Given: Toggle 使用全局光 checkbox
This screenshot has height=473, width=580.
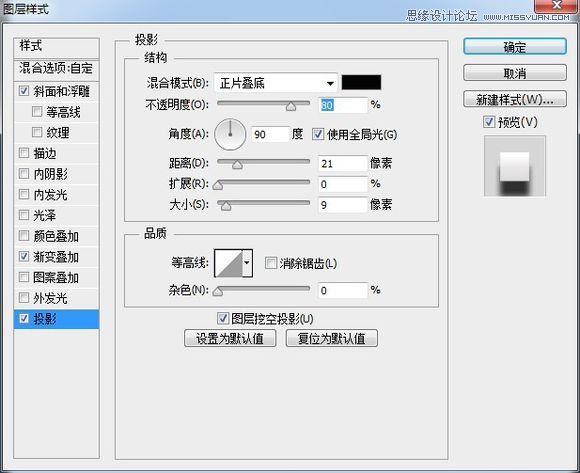Looking at the screenshot, I should click(318, 134).
